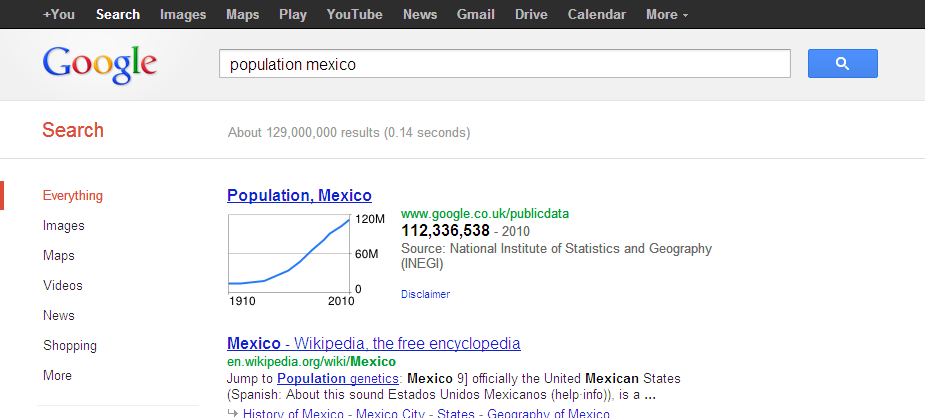Filter results by News in sidebar
This screenshot has width=925, height=418.
(58, 315)
